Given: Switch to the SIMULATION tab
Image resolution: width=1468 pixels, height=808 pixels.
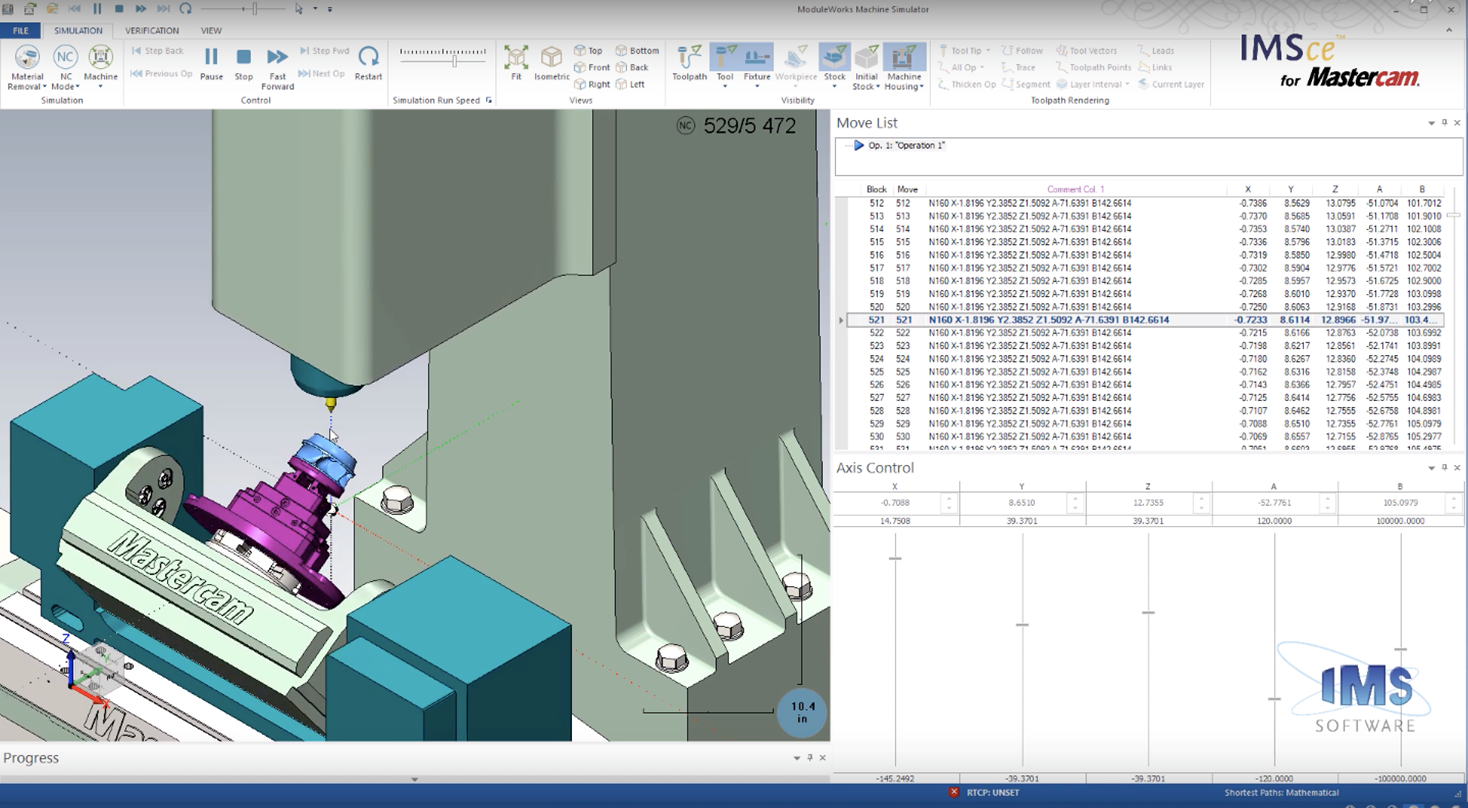Looking at the screenshot, I should (78, 31).
